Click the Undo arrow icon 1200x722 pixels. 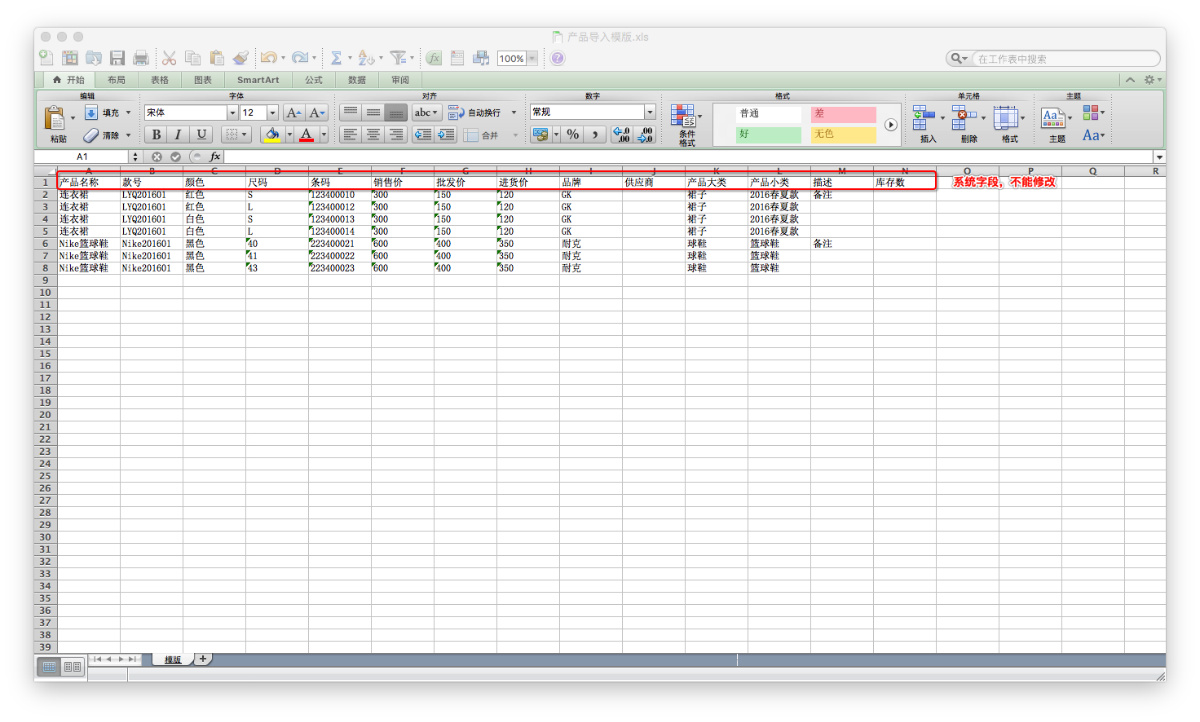[269, 58]
